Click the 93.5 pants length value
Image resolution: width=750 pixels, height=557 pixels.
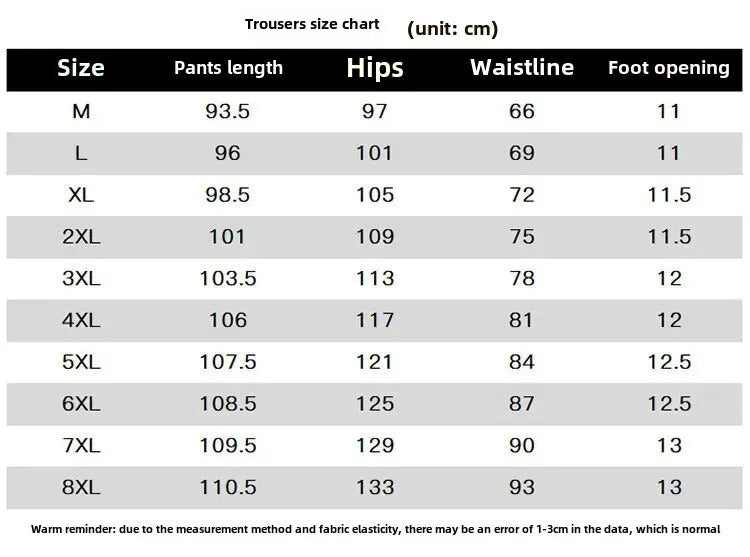coord(228,111)
